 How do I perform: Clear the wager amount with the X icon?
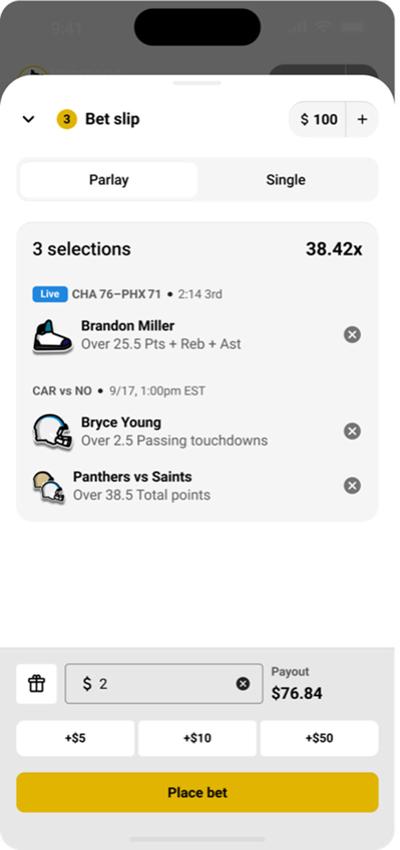pyautogui.click(x=243, y=684)
